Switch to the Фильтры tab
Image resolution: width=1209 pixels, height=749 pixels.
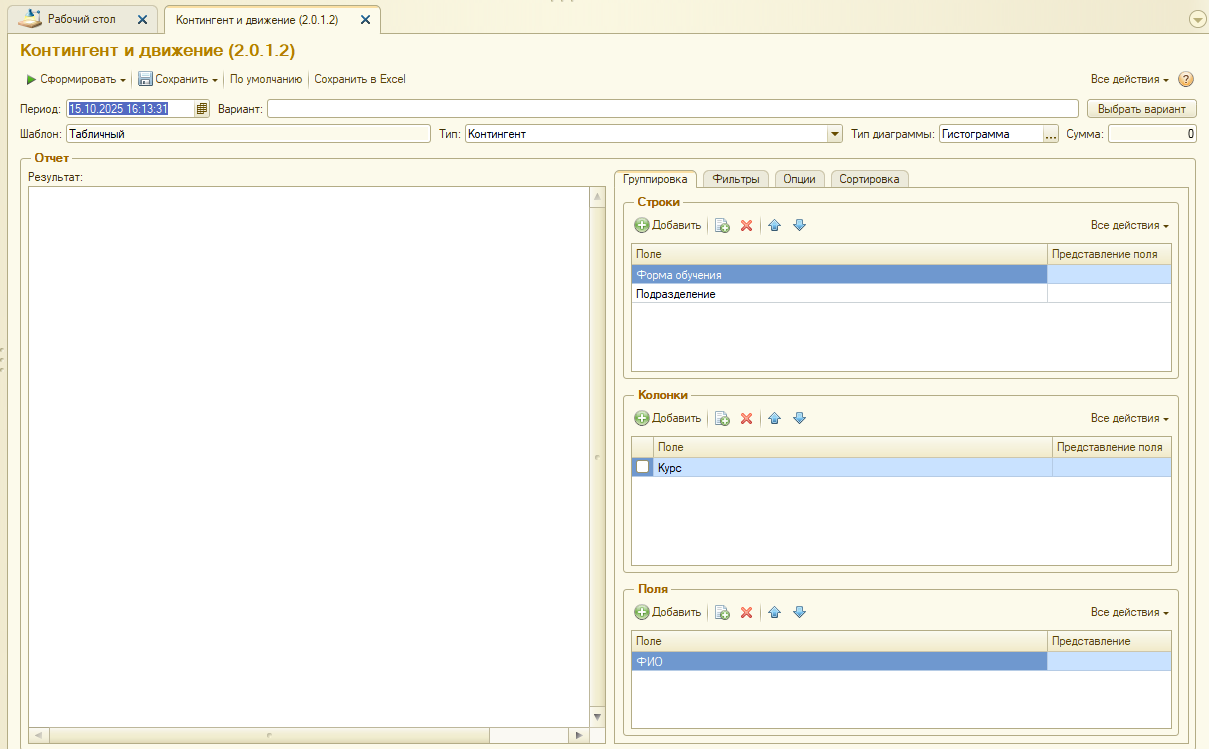coord(736,179)
